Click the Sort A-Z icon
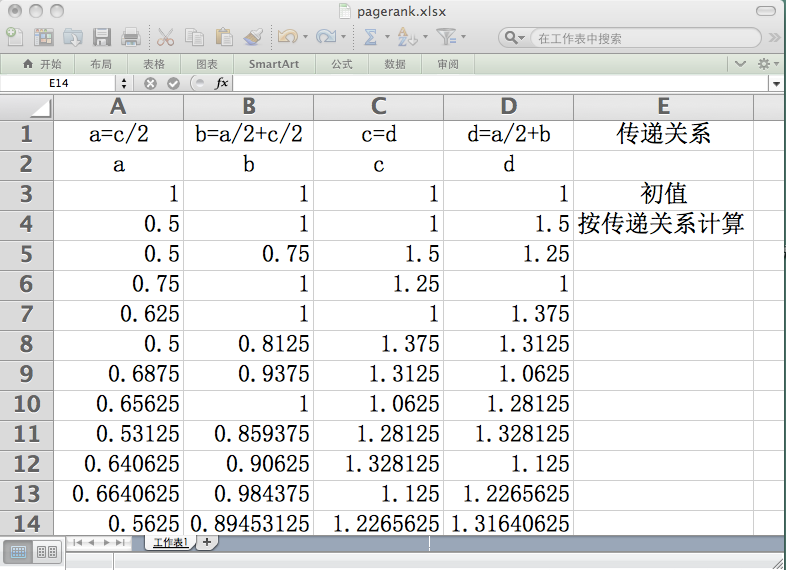The width and height of the screenshot is (786, 570). tap(407, 37)
